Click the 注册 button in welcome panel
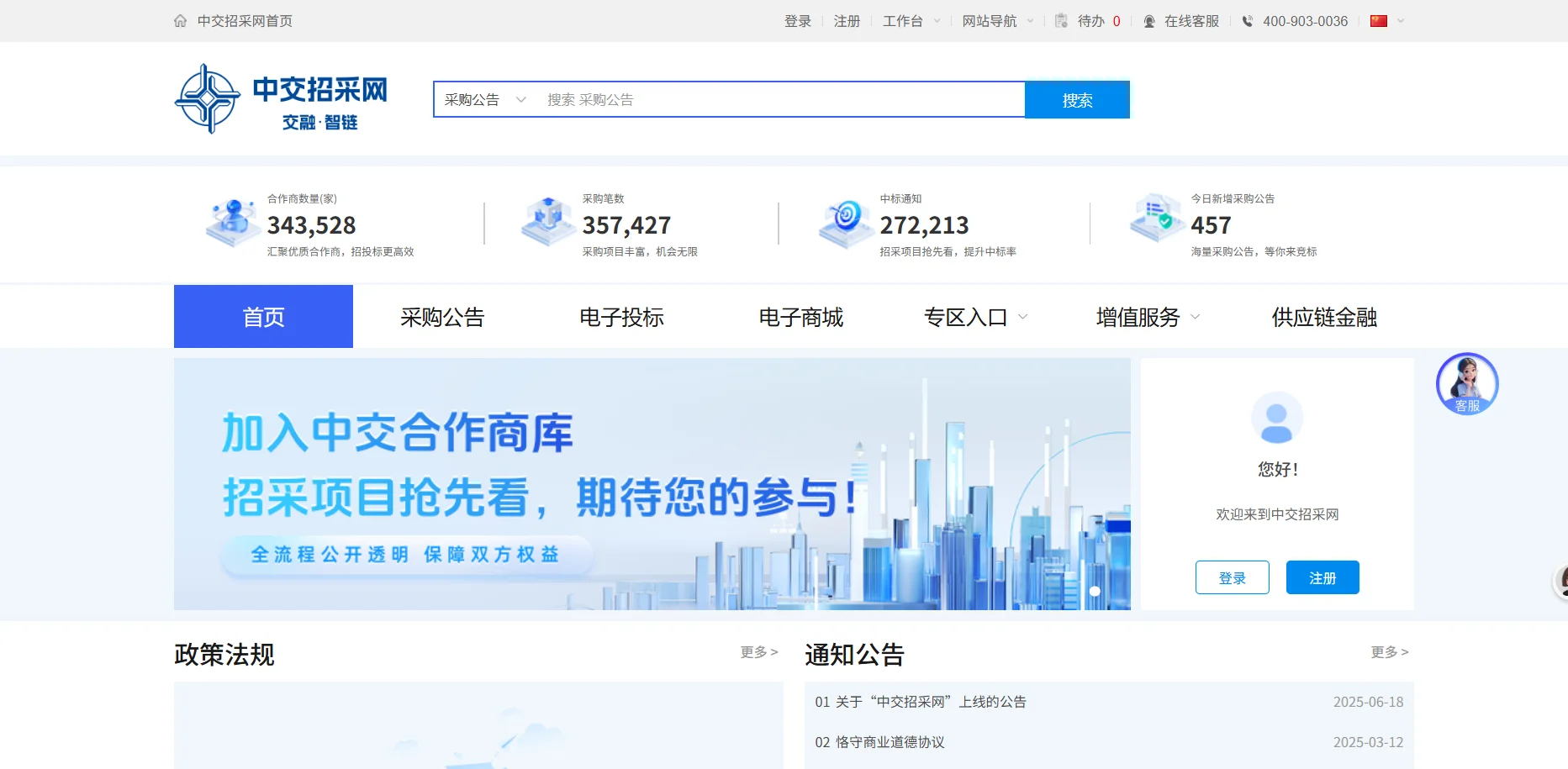Screen dimensions: 1568x769 1322,577
